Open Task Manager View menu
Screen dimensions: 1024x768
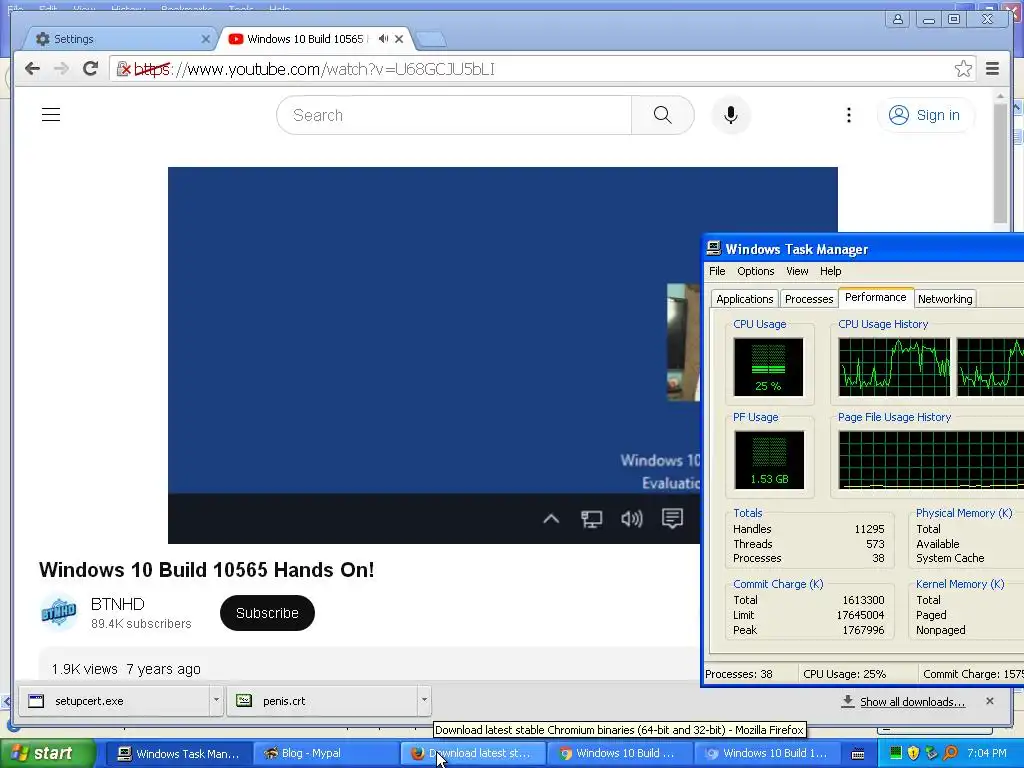tap(797, 271)
